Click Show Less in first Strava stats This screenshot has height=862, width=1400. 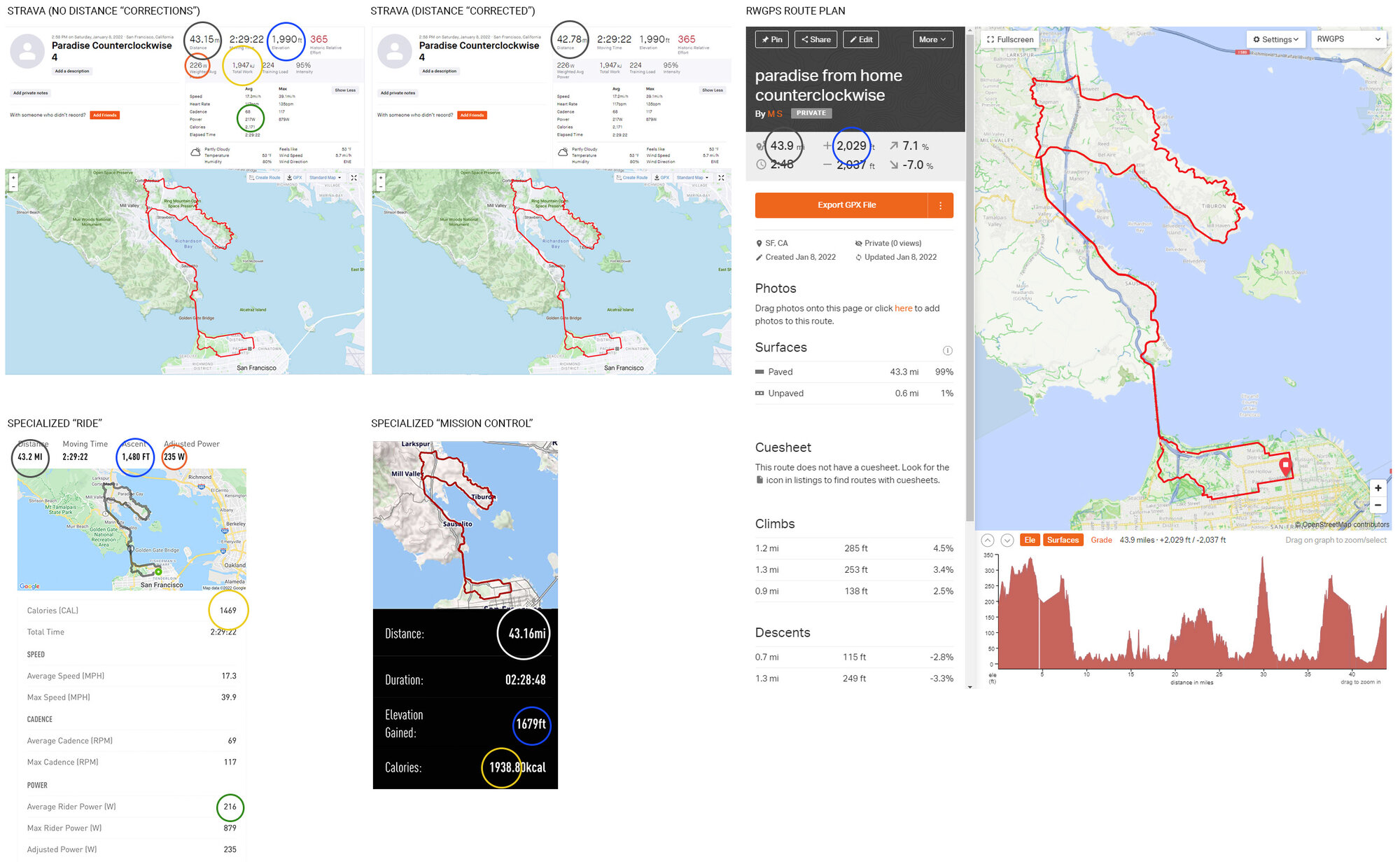pyautogui.click(x=345, y=90)
